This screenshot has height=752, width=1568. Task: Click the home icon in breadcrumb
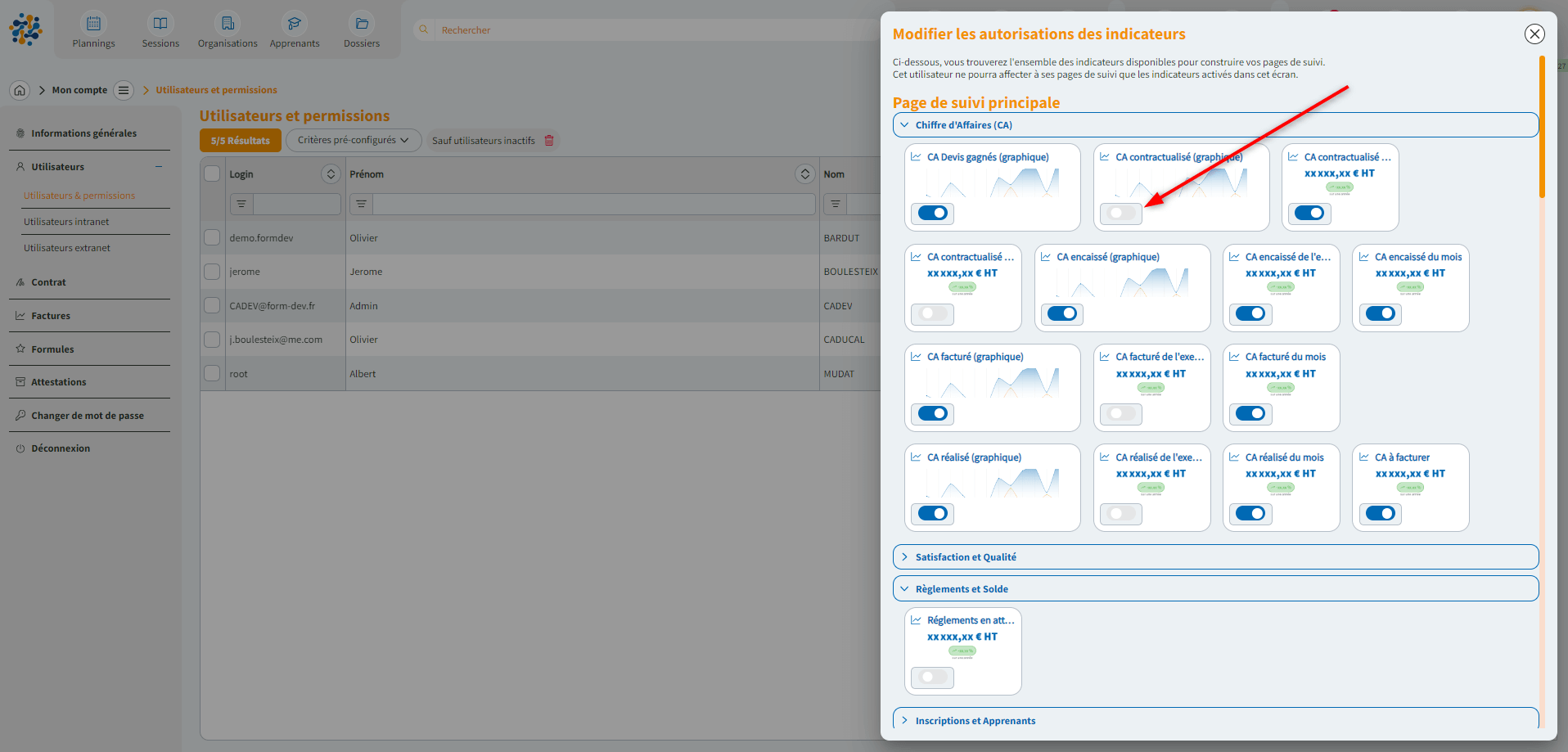20,90
